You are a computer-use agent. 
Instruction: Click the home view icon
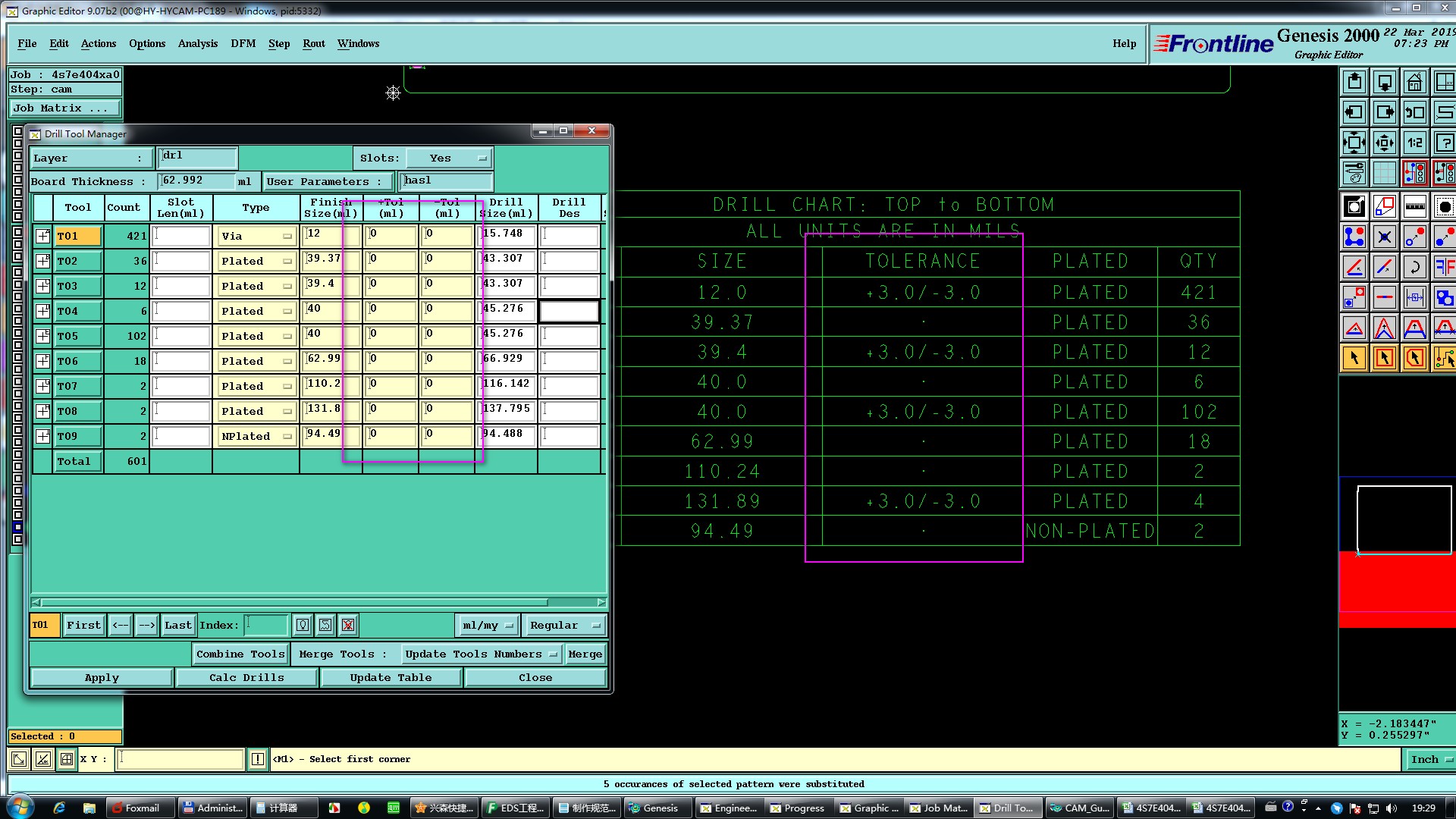tap(1414, 82)
